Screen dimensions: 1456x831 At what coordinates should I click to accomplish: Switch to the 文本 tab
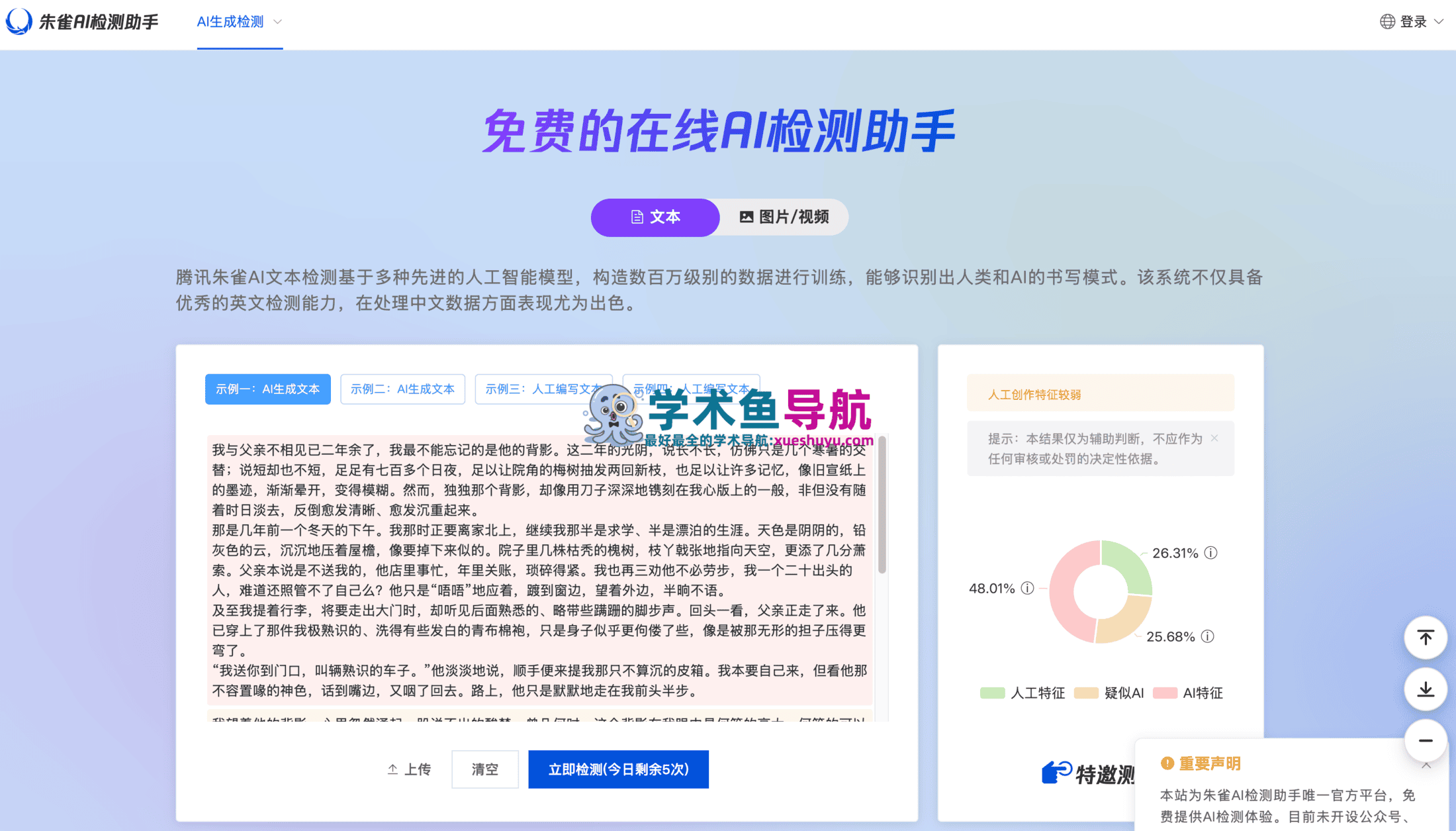tap(655, 217)
